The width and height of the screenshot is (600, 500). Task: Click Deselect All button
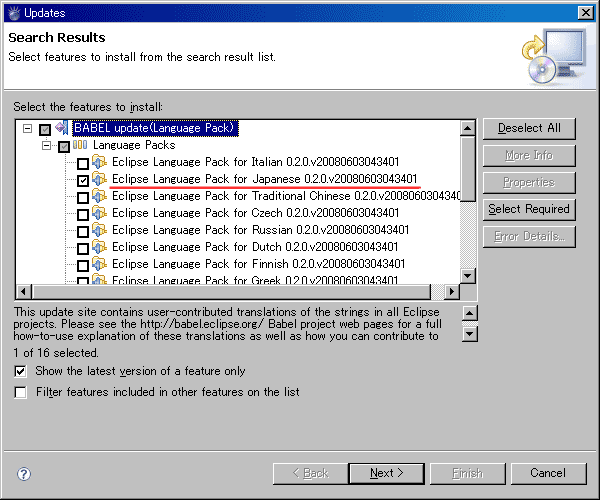[x=529, y=129]
